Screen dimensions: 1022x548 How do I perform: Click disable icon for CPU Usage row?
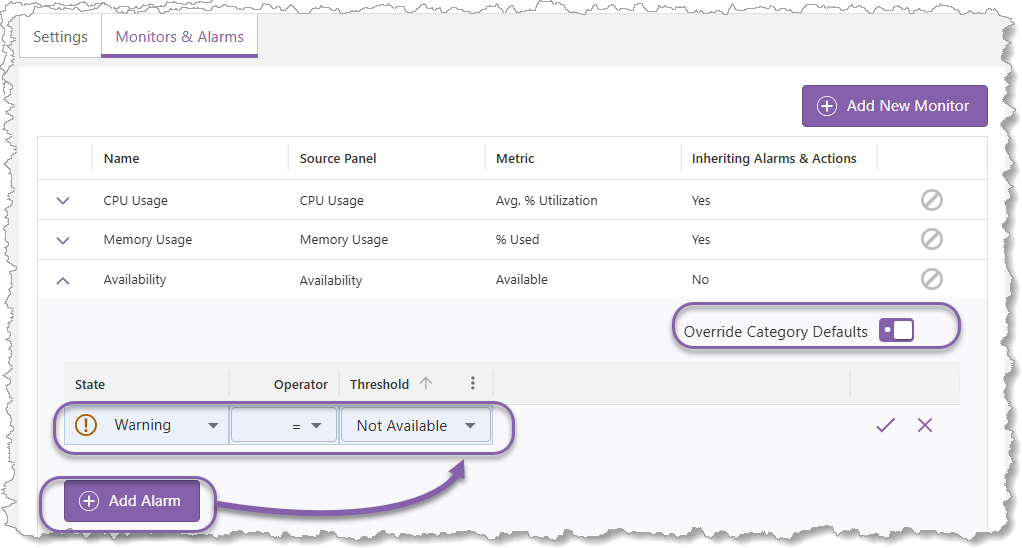(x=931, y=200)
